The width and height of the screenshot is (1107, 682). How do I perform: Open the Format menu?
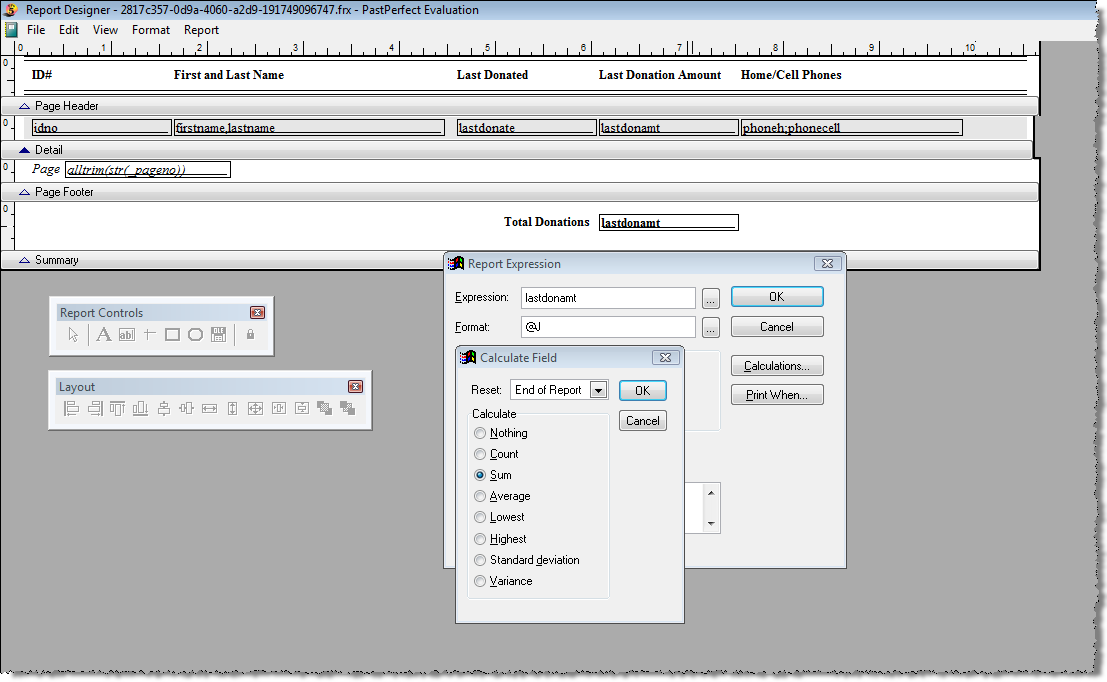click(151, 29)
